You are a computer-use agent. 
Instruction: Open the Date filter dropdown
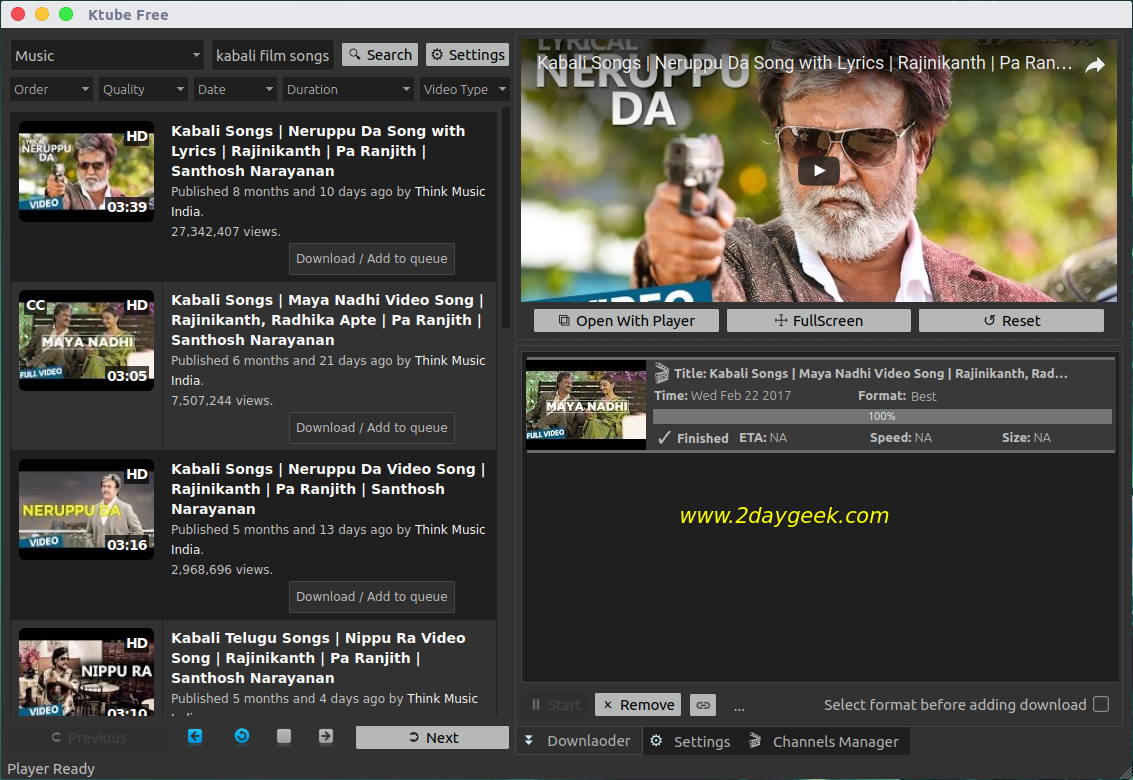[235, 90]
